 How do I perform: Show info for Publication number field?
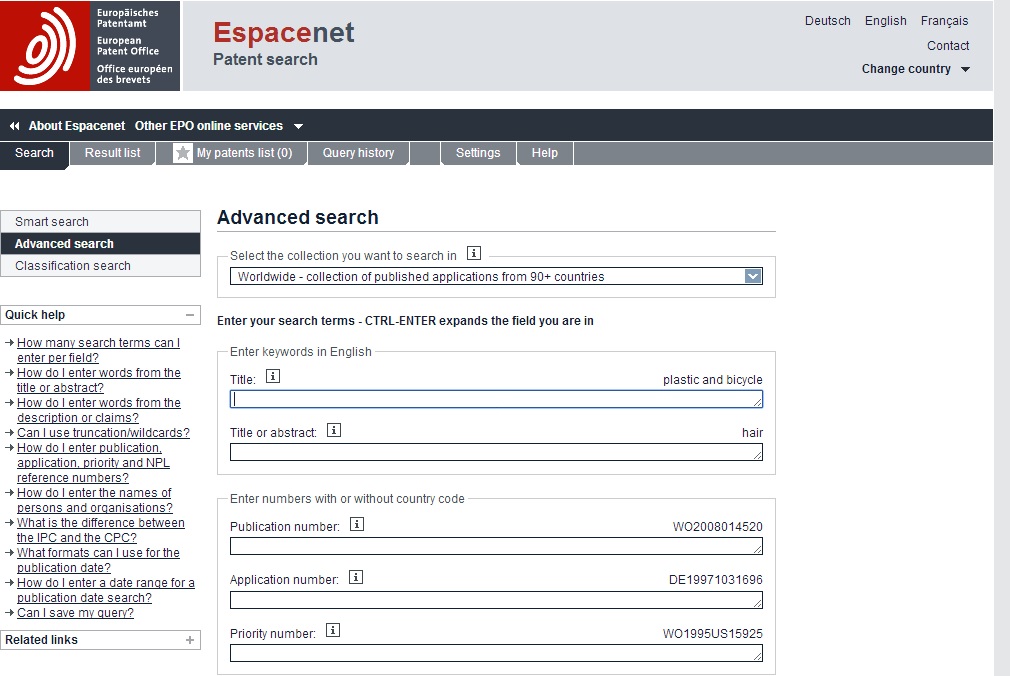(357, 524)
